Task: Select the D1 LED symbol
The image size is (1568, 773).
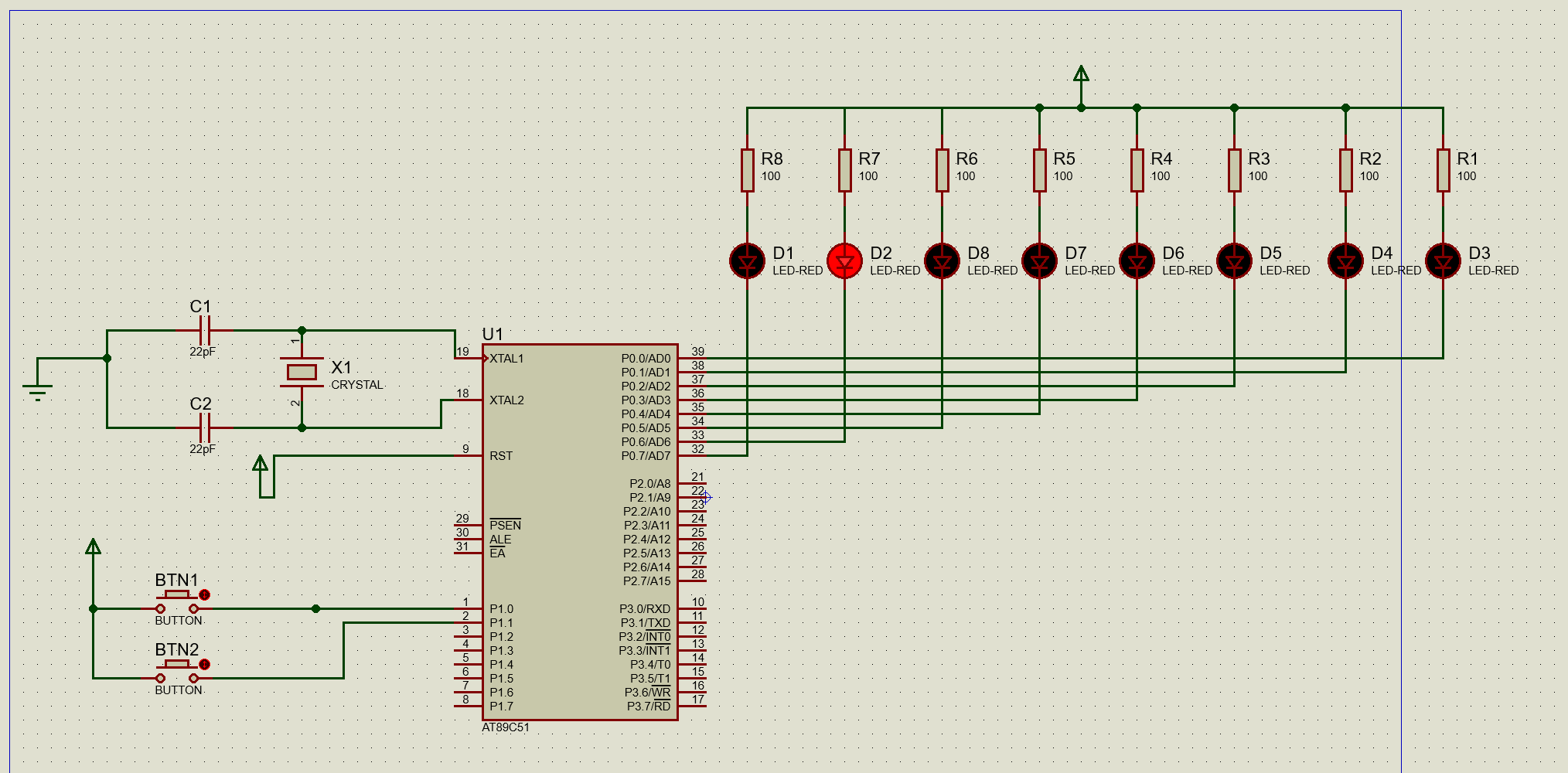Action: point(747,261)
